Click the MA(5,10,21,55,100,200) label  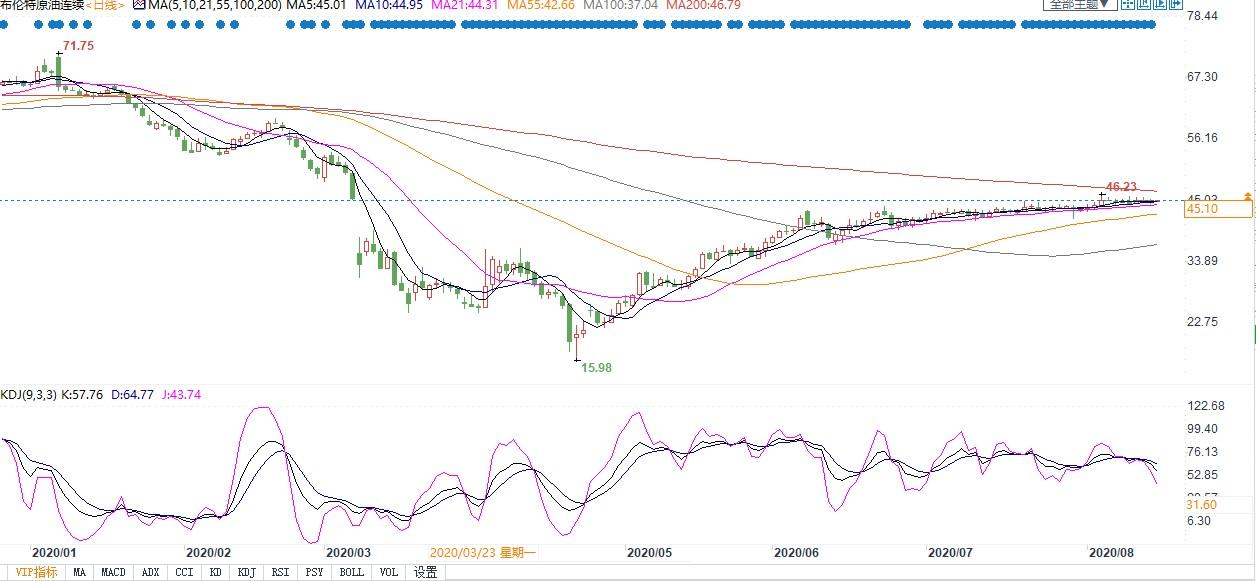(x=214, y=5)
